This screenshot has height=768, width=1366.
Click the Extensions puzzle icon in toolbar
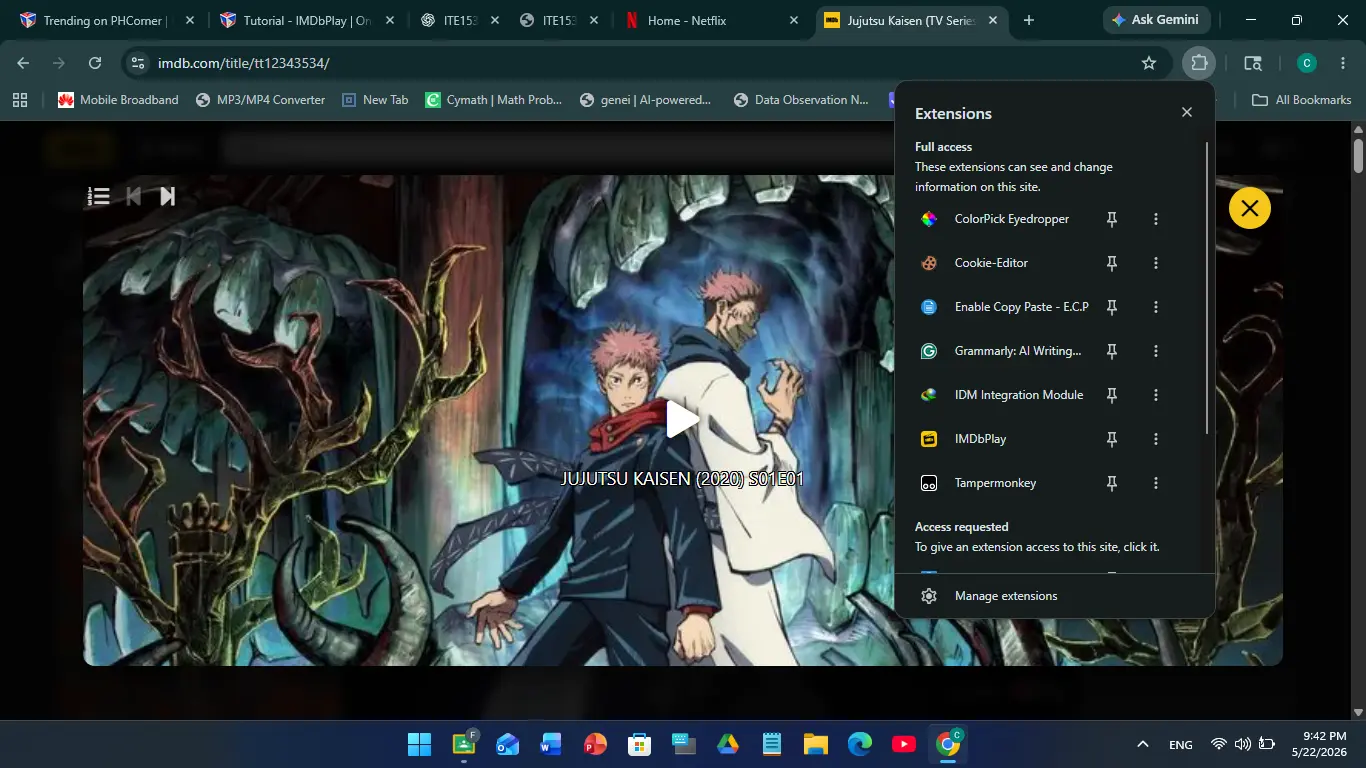tap(1198, 63)
